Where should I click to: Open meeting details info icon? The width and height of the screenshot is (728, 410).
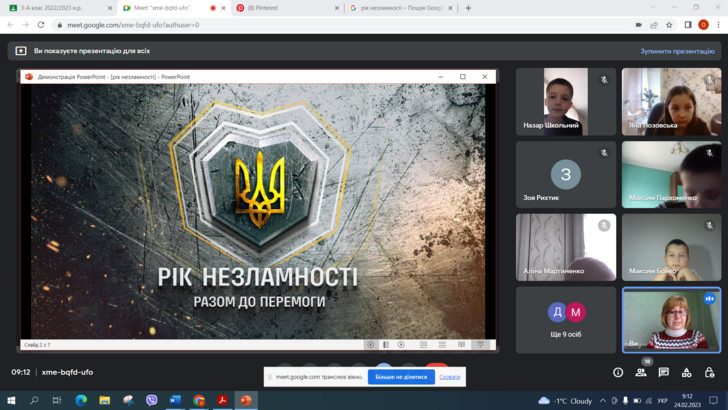[x=618, y=372]
